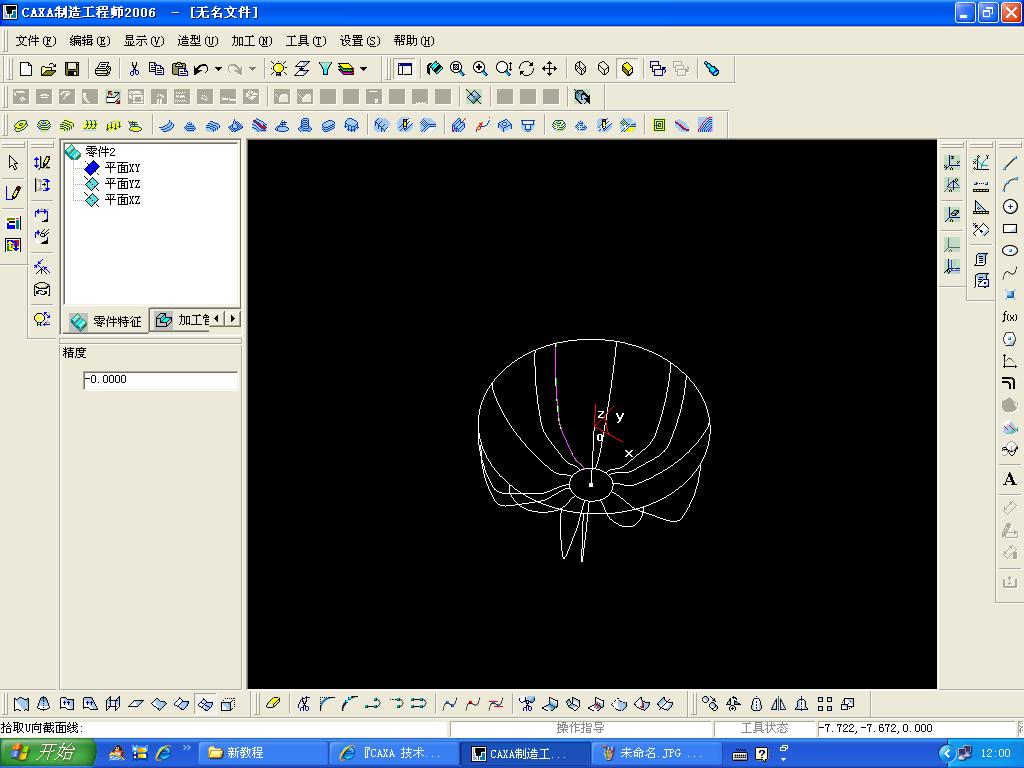Open the Redo history dropdown arrow
This screenshot has height=768, width=1024.
(252, 69)
